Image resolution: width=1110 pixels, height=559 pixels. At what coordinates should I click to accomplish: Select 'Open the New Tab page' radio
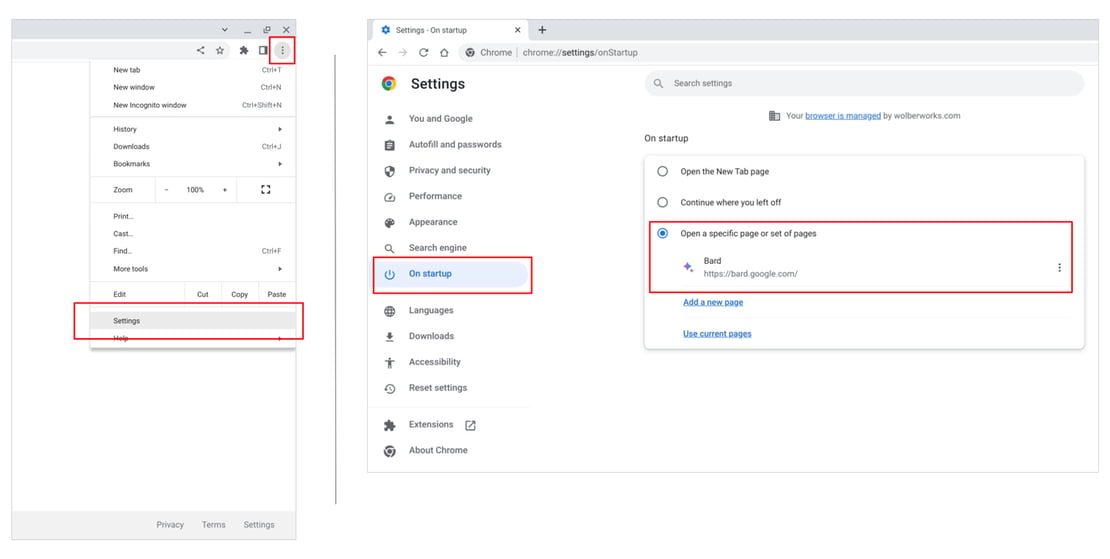[663, 171]
